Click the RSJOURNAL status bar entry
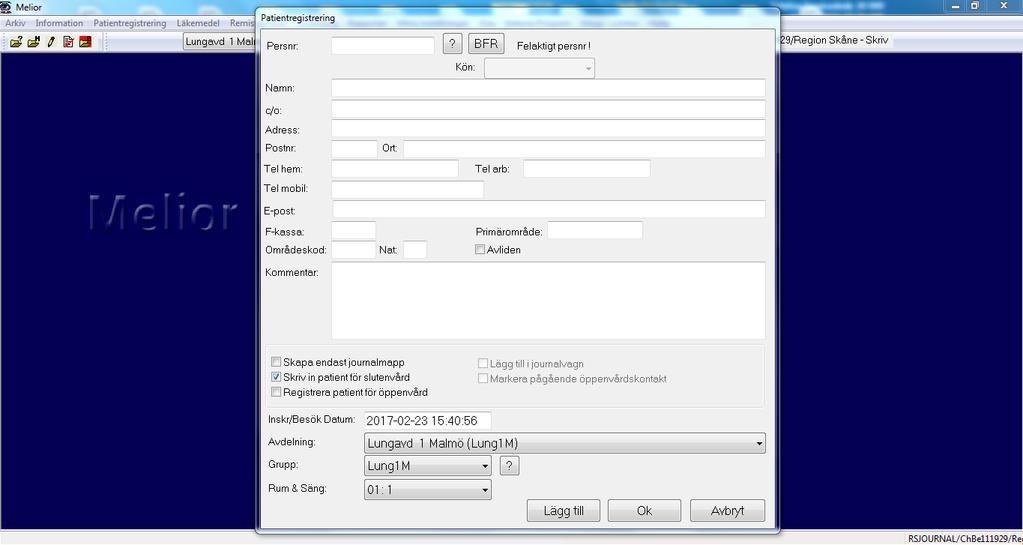This screenshot has width=1023, height=545. pos(964,538)
